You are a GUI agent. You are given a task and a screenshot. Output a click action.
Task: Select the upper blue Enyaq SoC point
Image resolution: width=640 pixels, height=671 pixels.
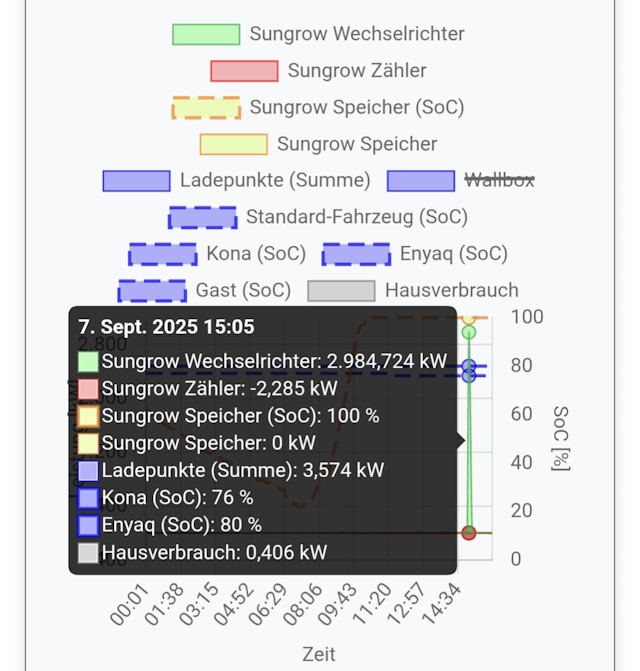click(x=469, y=366)
